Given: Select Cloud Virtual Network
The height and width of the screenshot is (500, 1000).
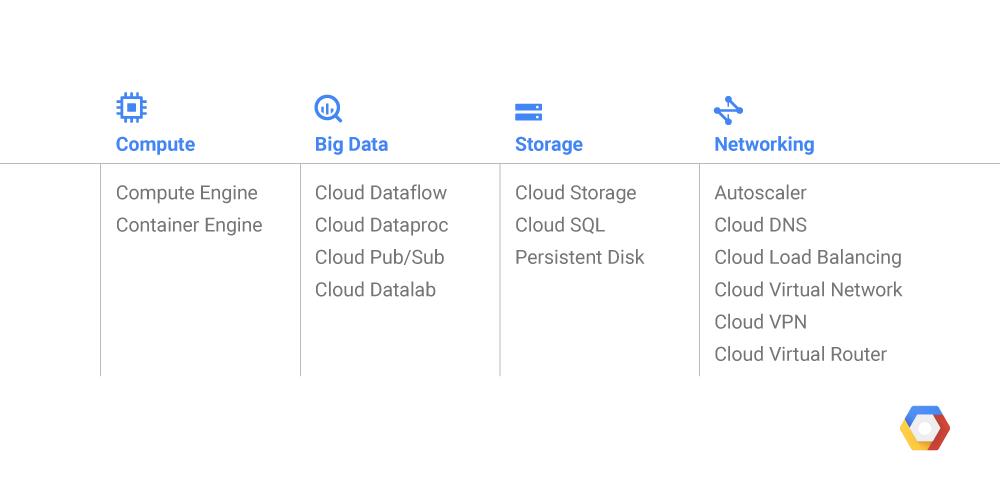Looking at the screenshot, I should click(808, 290).
